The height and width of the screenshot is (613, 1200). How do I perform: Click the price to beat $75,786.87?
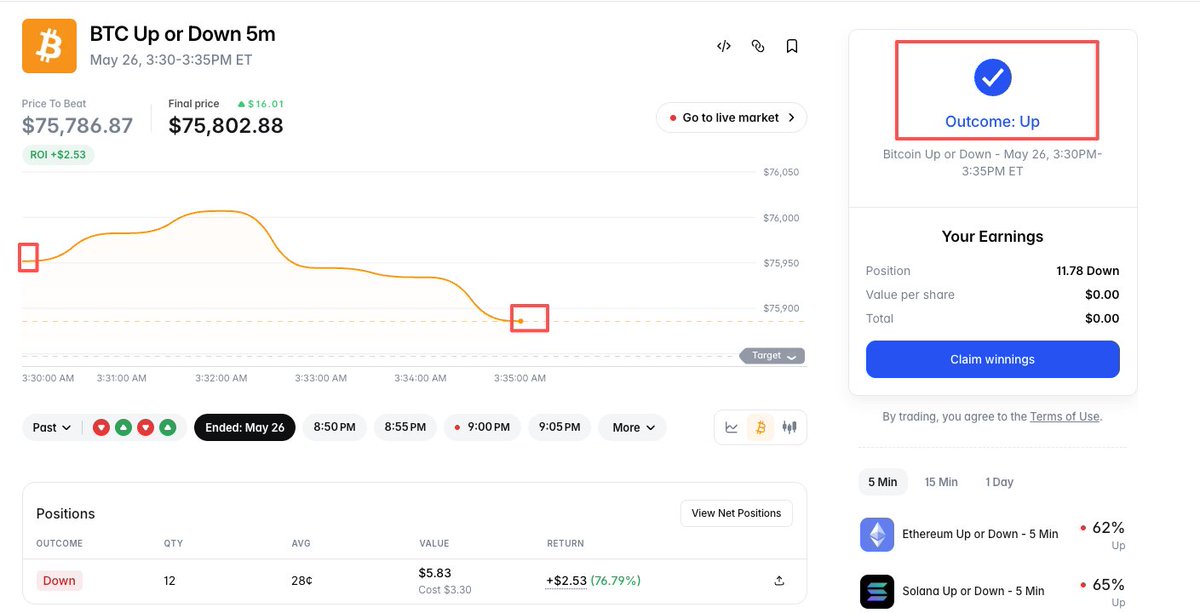tap(77, 126)
